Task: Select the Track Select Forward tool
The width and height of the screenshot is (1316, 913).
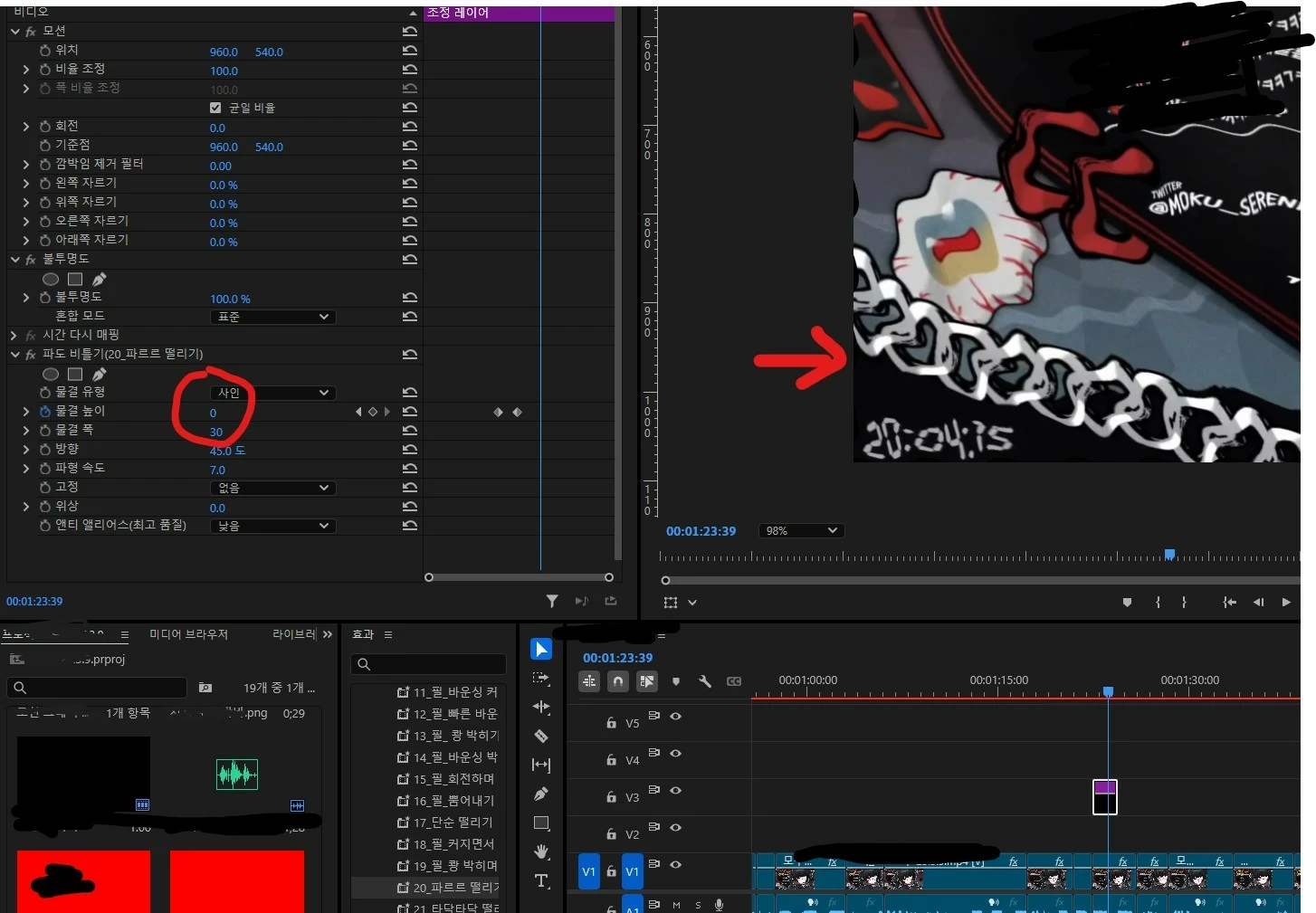Action: [541, 678]
